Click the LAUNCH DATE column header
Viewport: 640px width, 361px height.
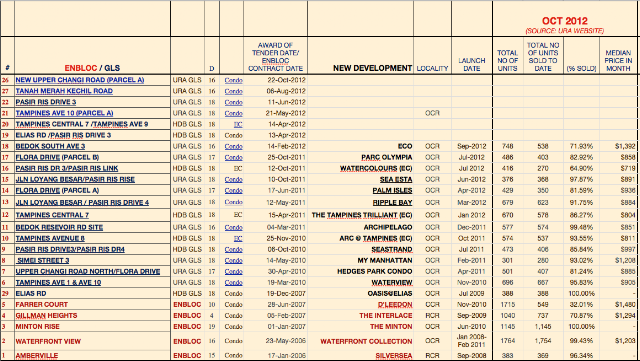click(471, 65)
